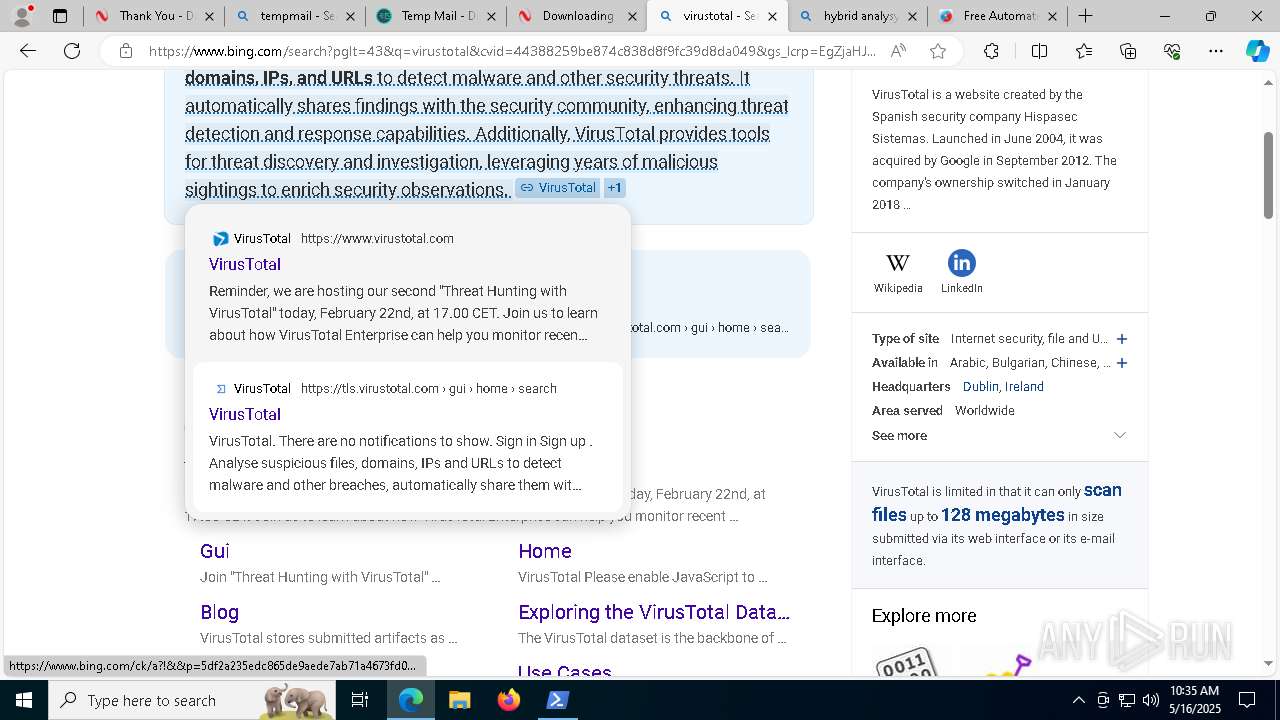Open Read aloud from the address bar
This screenshot has height=720, width=1280.
click(898, 51)
